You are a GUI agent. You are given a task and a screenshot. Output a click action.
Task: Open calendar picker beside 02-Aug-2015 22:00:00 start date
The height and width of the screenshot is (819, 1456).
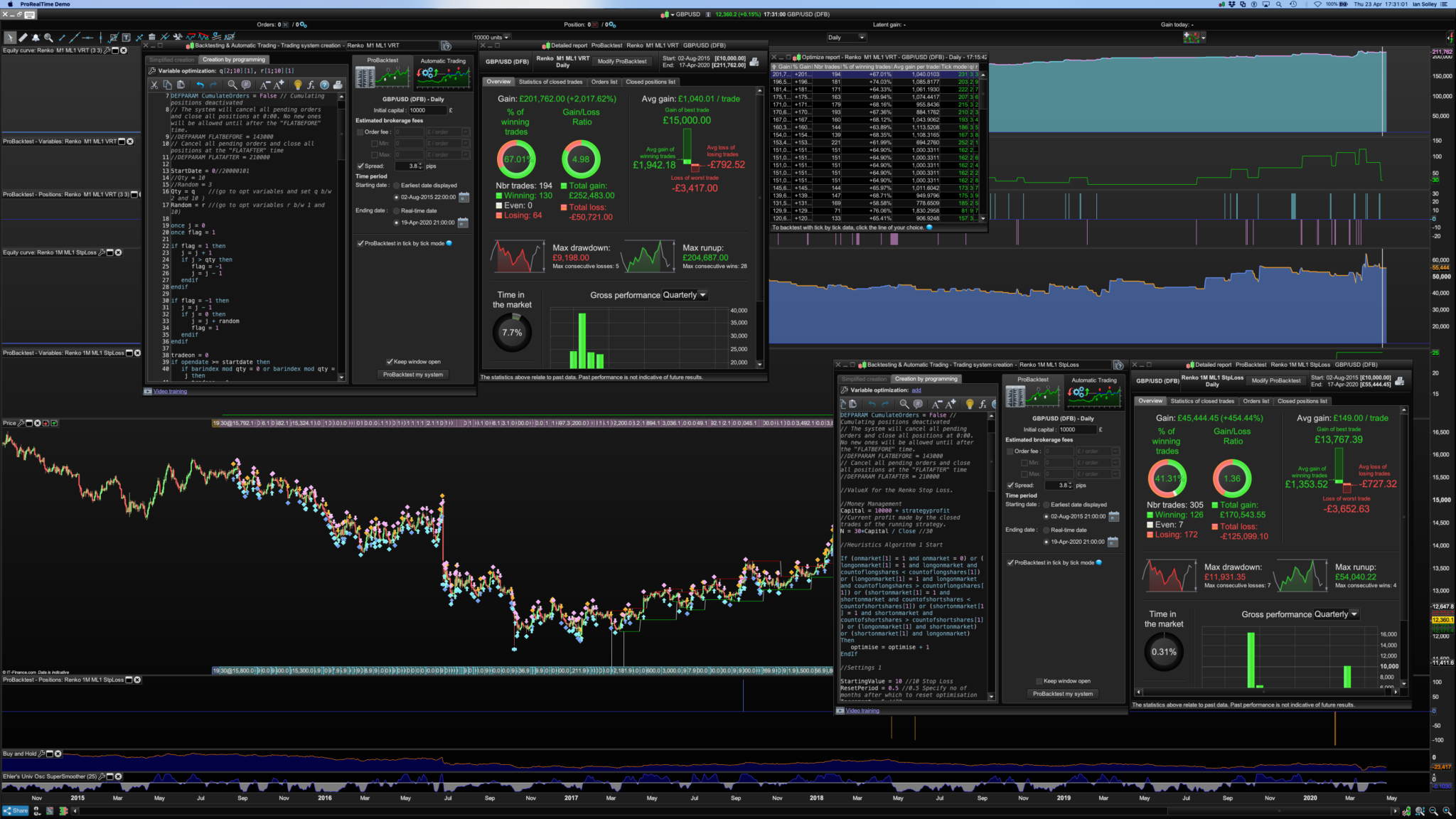[464, 197]
